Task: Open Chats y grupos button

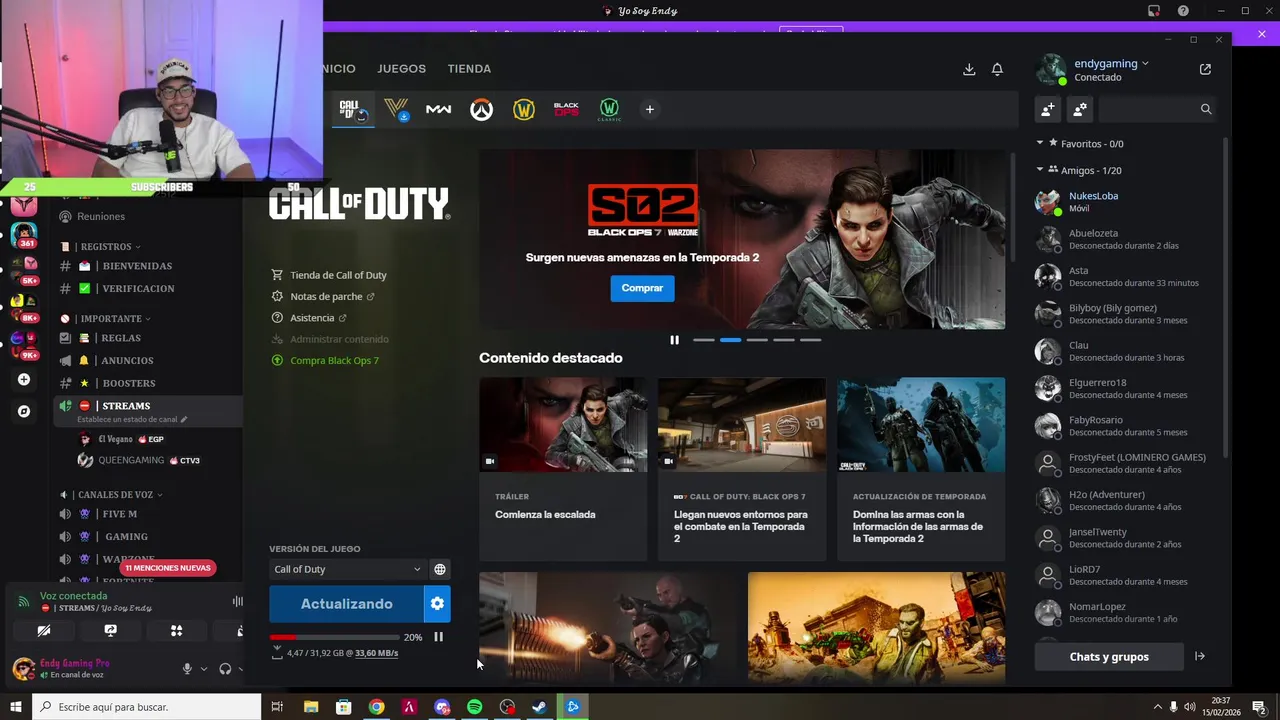Action: 1109,656
